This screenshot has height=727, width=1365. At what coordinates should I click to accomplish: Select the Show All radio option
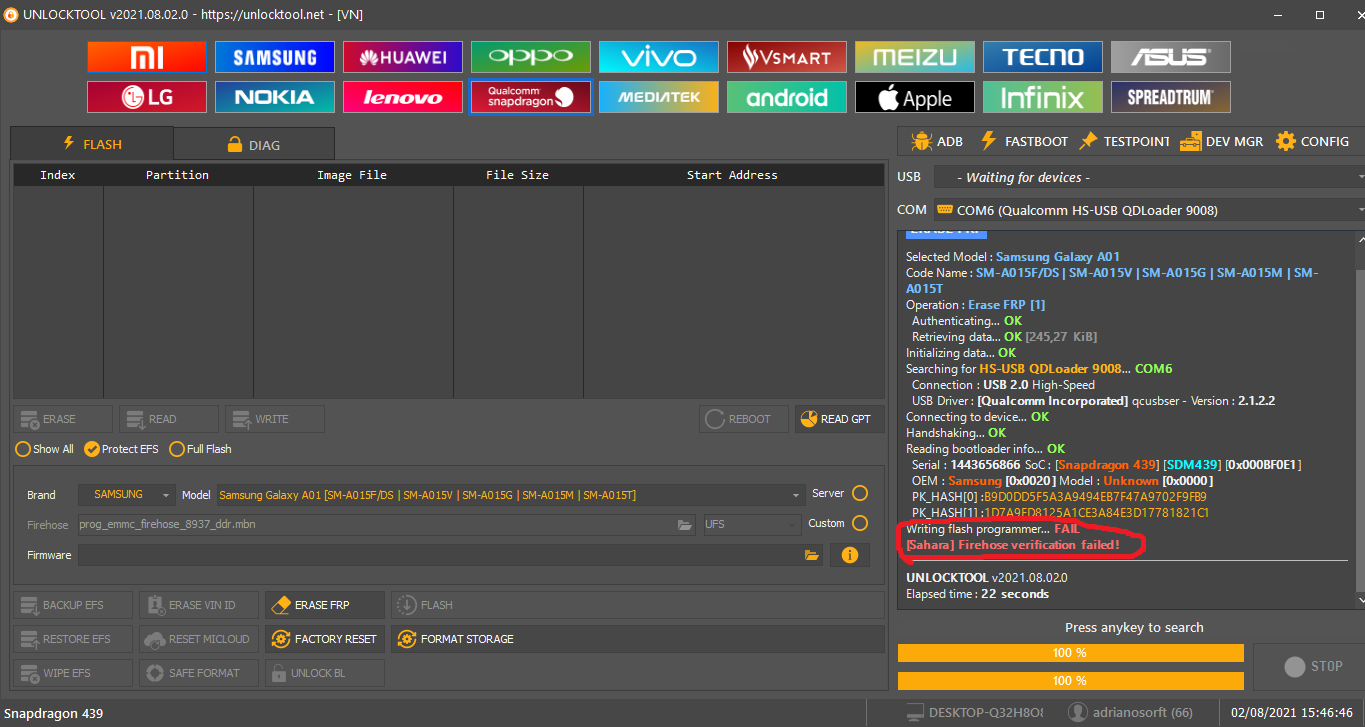coord(45,449)
